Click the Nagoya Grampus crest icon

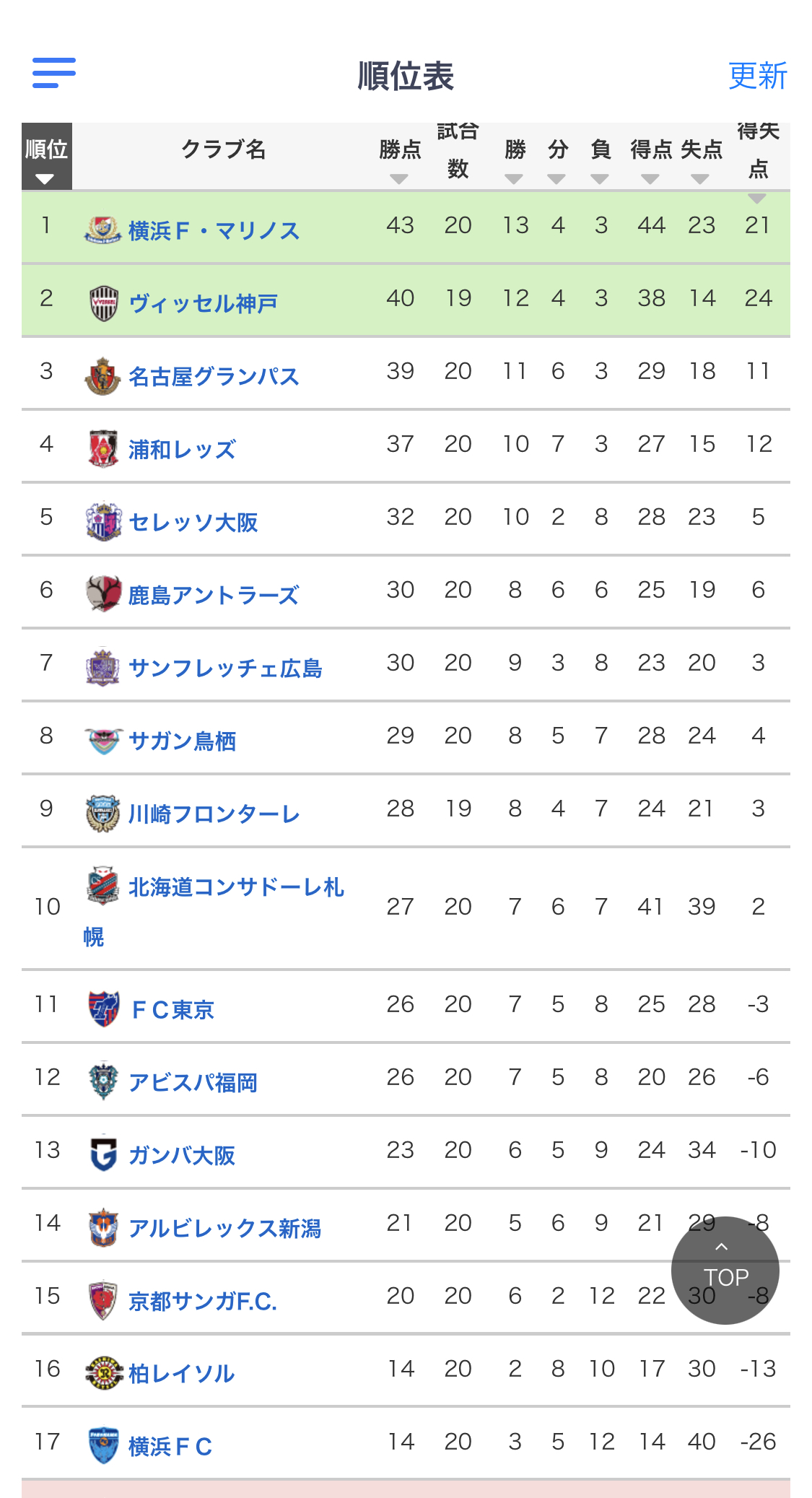coord(102,376)
